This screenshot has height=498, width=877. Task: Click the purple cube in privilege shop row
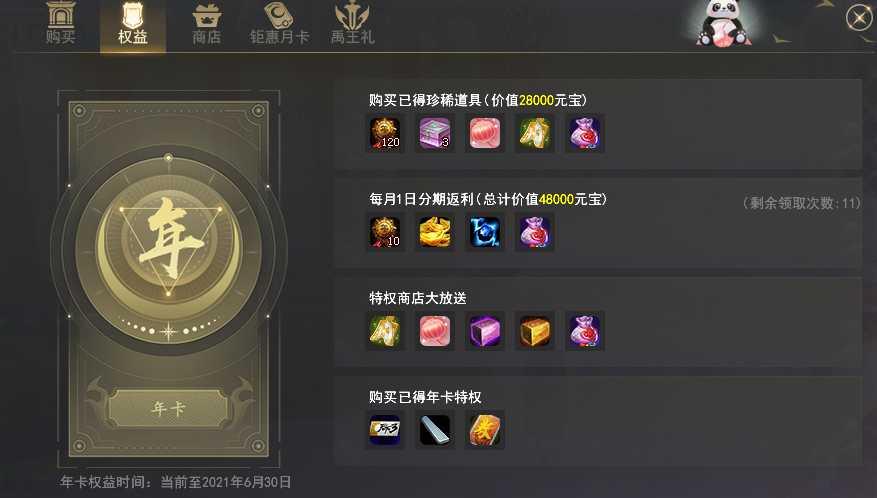[x=484, y=331]
